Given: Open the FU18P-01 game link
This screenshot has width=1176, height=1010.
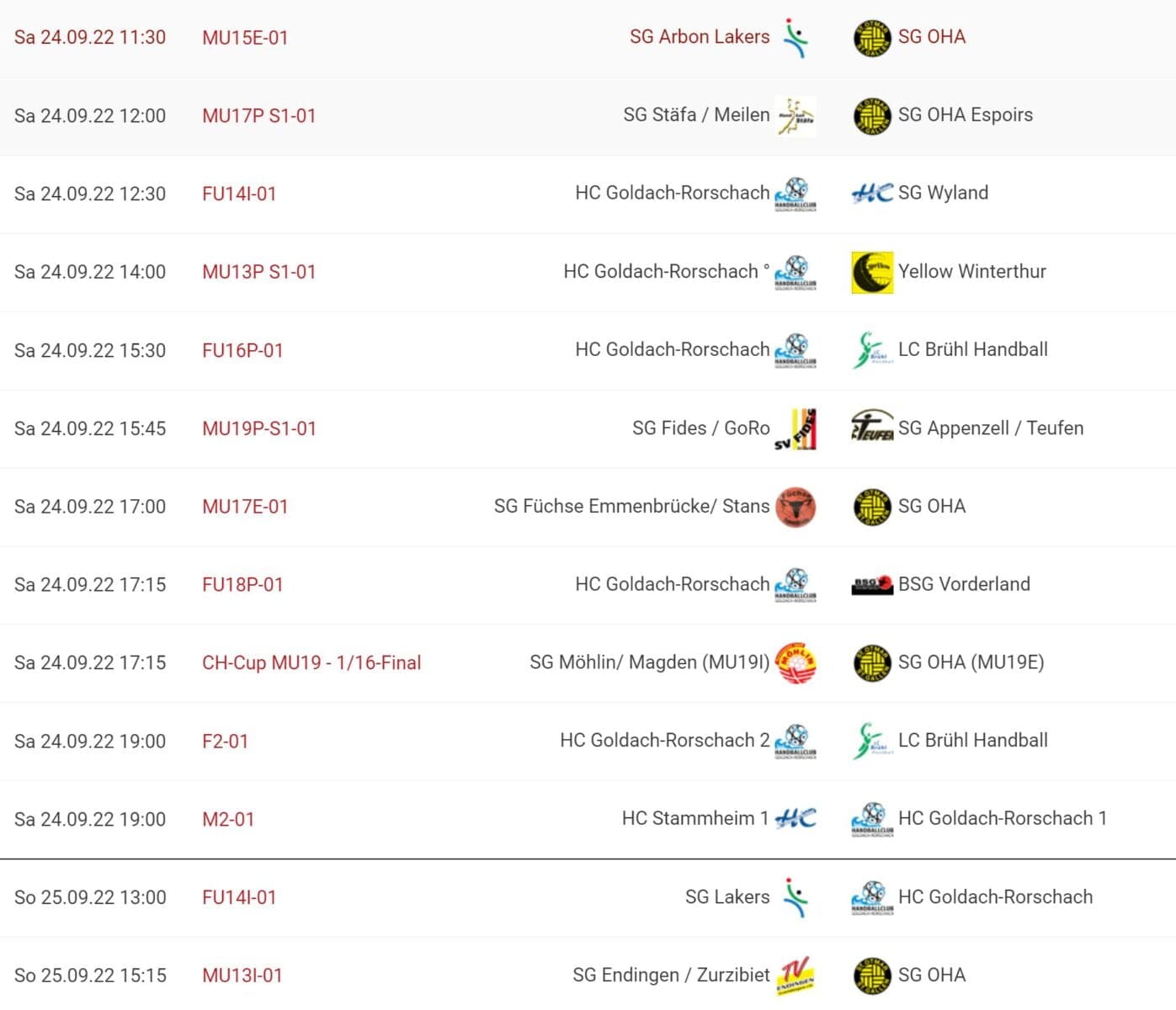Looking at the screenshot, I should [x=242, y=585].
